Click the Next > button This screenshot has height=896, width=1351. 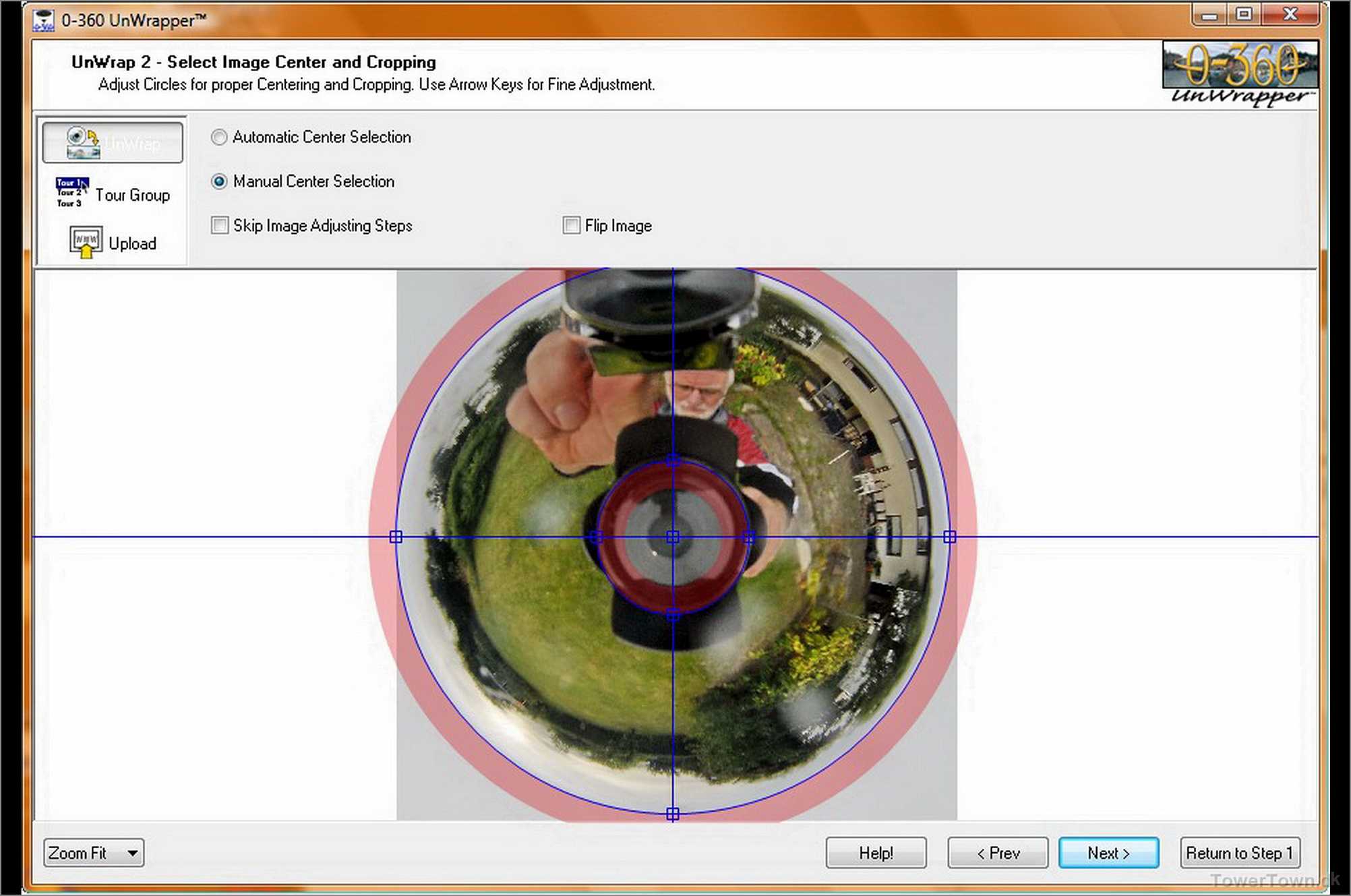point(1108,853)
